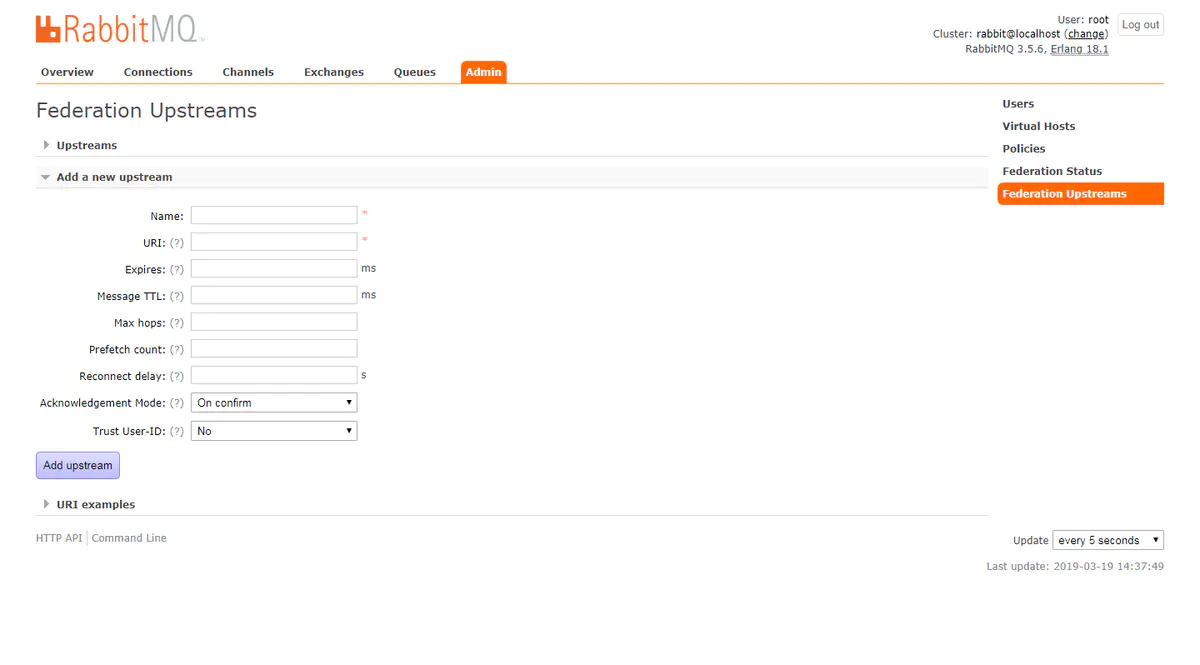Show help for Max hops
The width and height of the screenshot is (1200, 665).
tap(177, 323)
